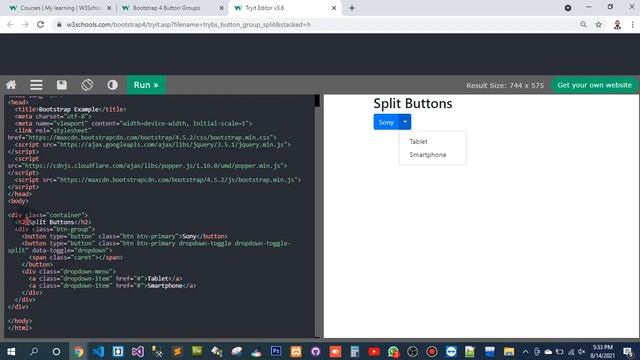Open a new browser tab
640x360 pixels.
pyautogui.click(x=352, y=8)
